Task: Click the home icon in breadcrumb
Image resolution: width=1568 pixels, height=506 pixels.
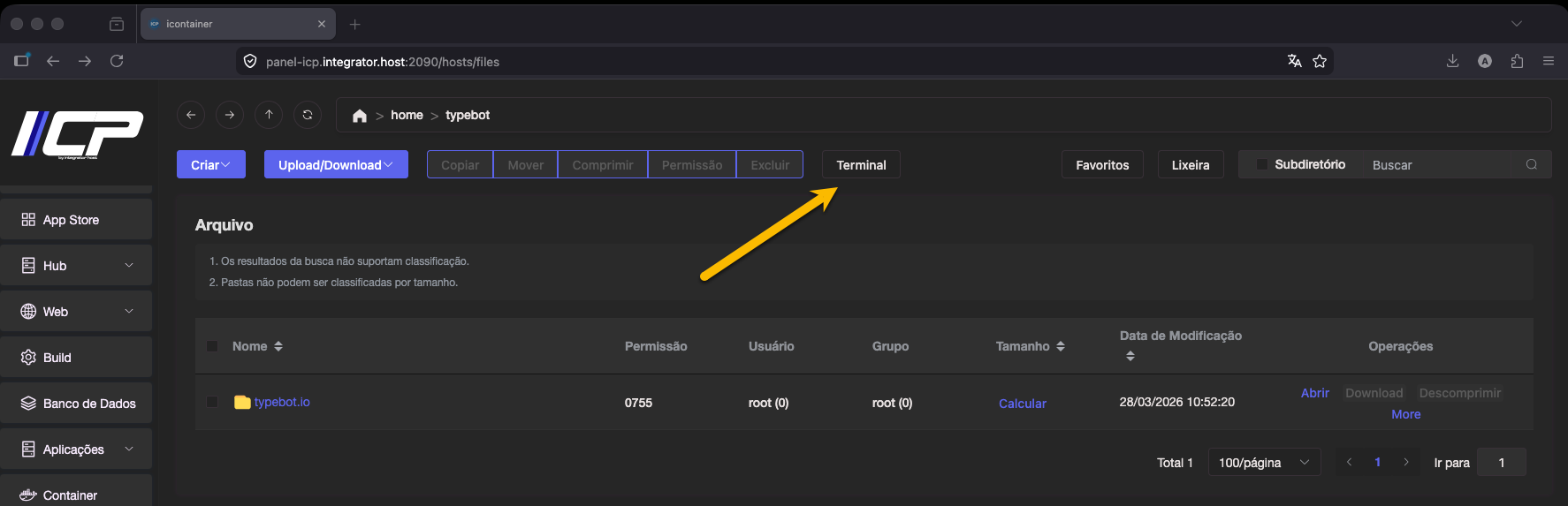Action: point(359,116)
